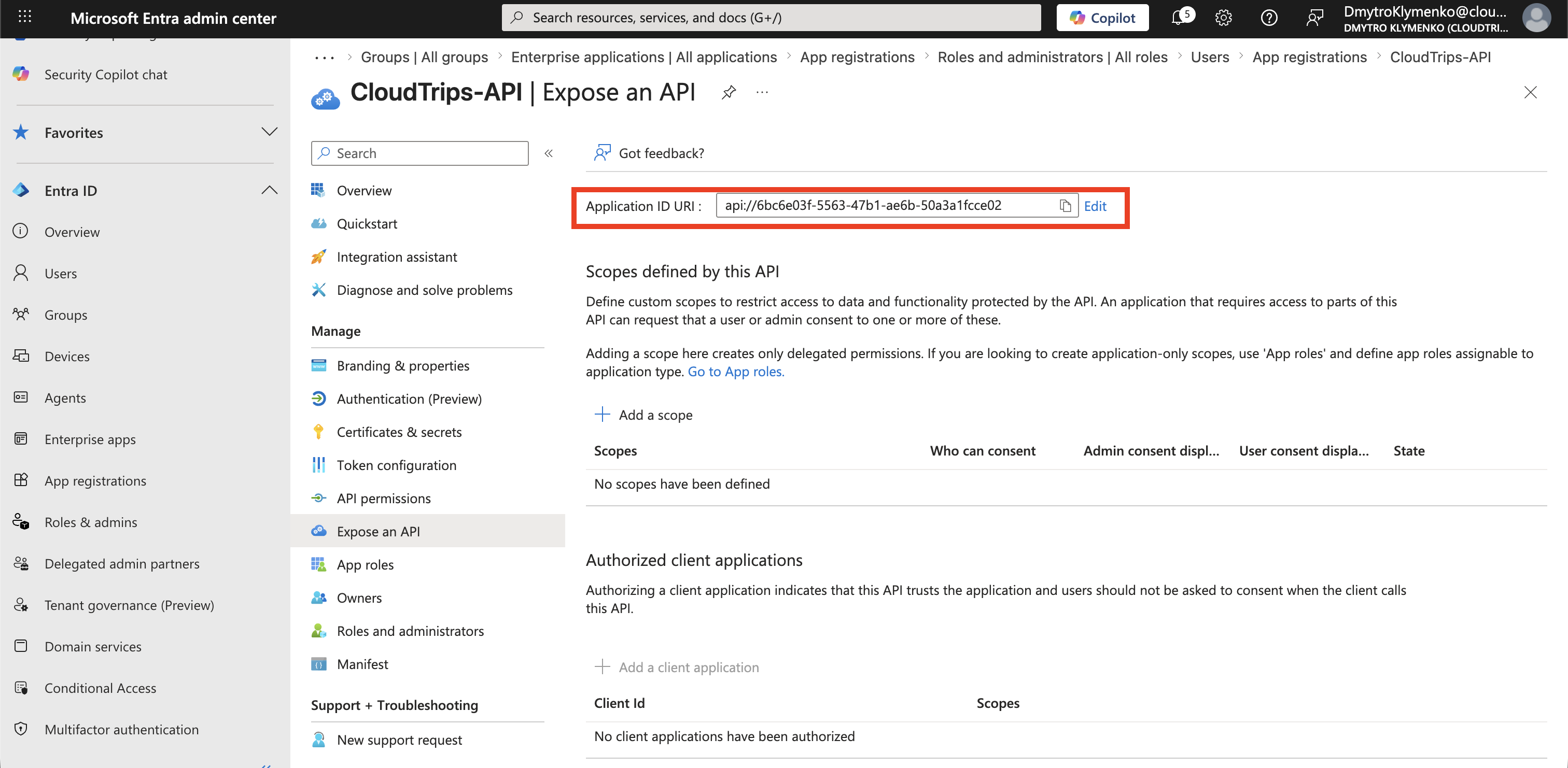
Task: View notifications bell icon
Action: 1180,18
